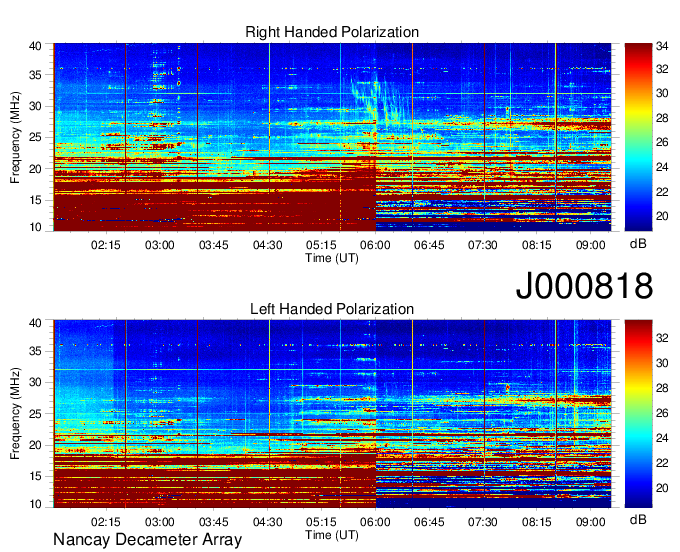Click '04:30' time tick under Right Handed plot
The height and width of the screenshot is (552, 680).
268,245
